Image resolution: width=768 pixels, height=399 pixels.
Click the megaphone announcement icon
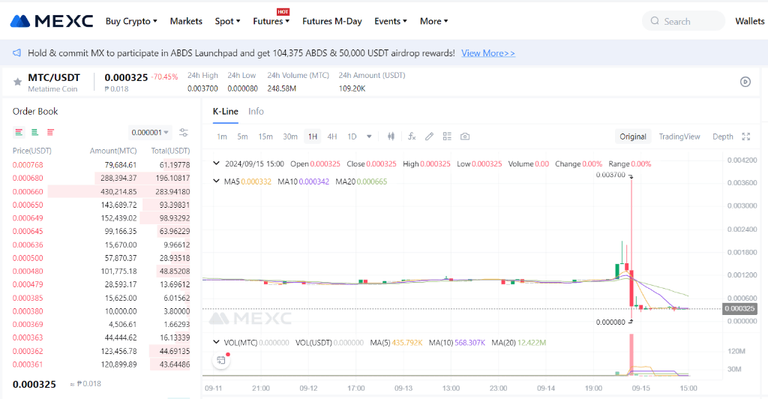(17, 53)
